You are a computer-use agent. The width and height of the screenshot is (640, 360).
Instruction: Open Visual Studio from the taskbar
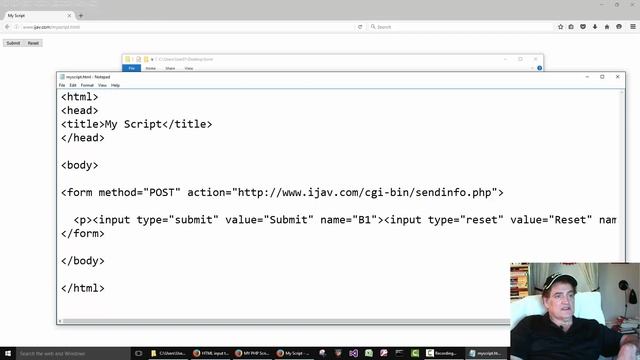[353, 353]
